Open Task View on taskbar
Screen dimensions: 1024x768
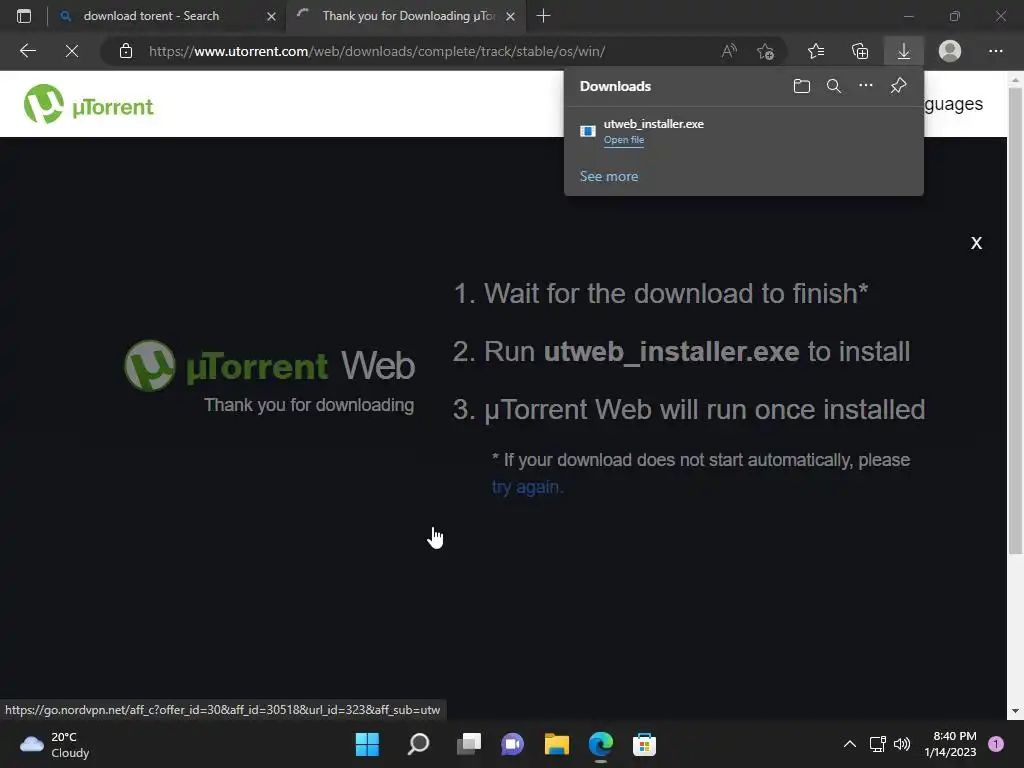[468, 744]
